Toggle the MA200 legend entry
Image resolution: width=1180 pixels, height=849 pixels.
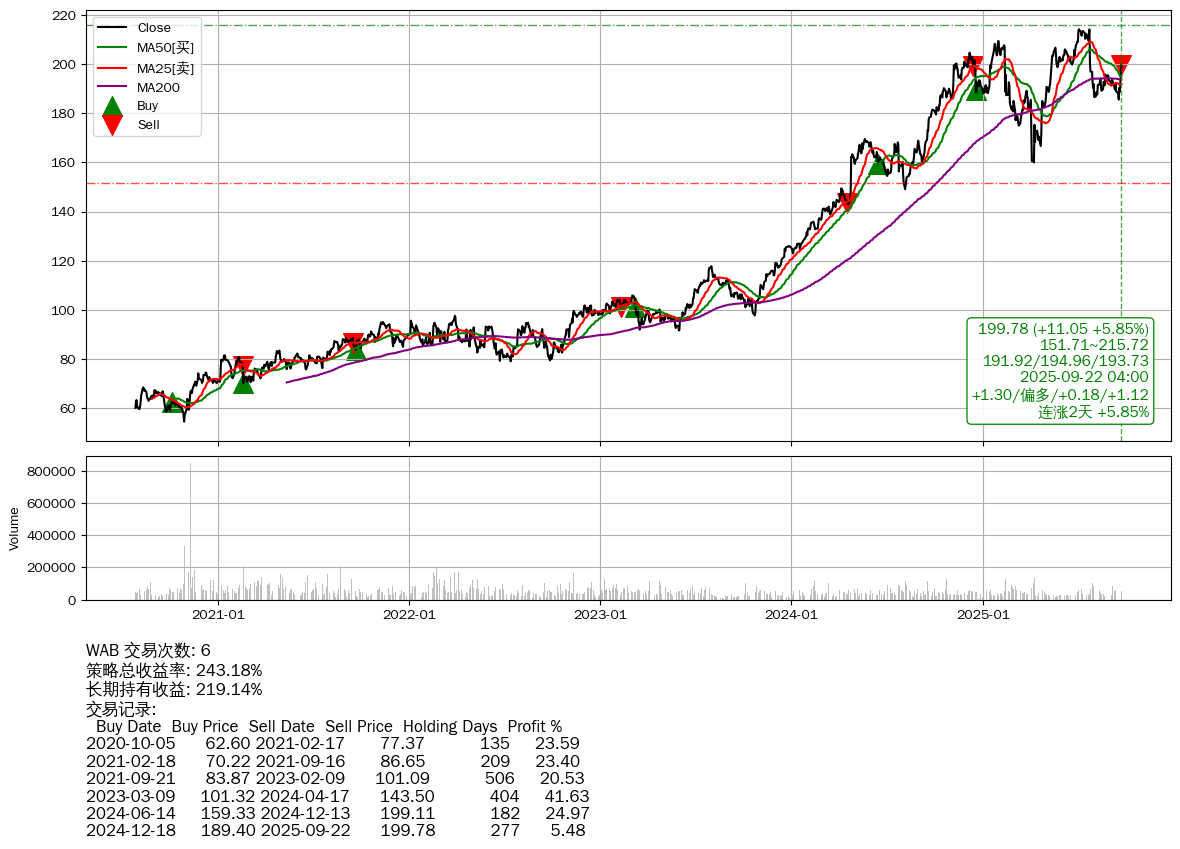point(158,88)
